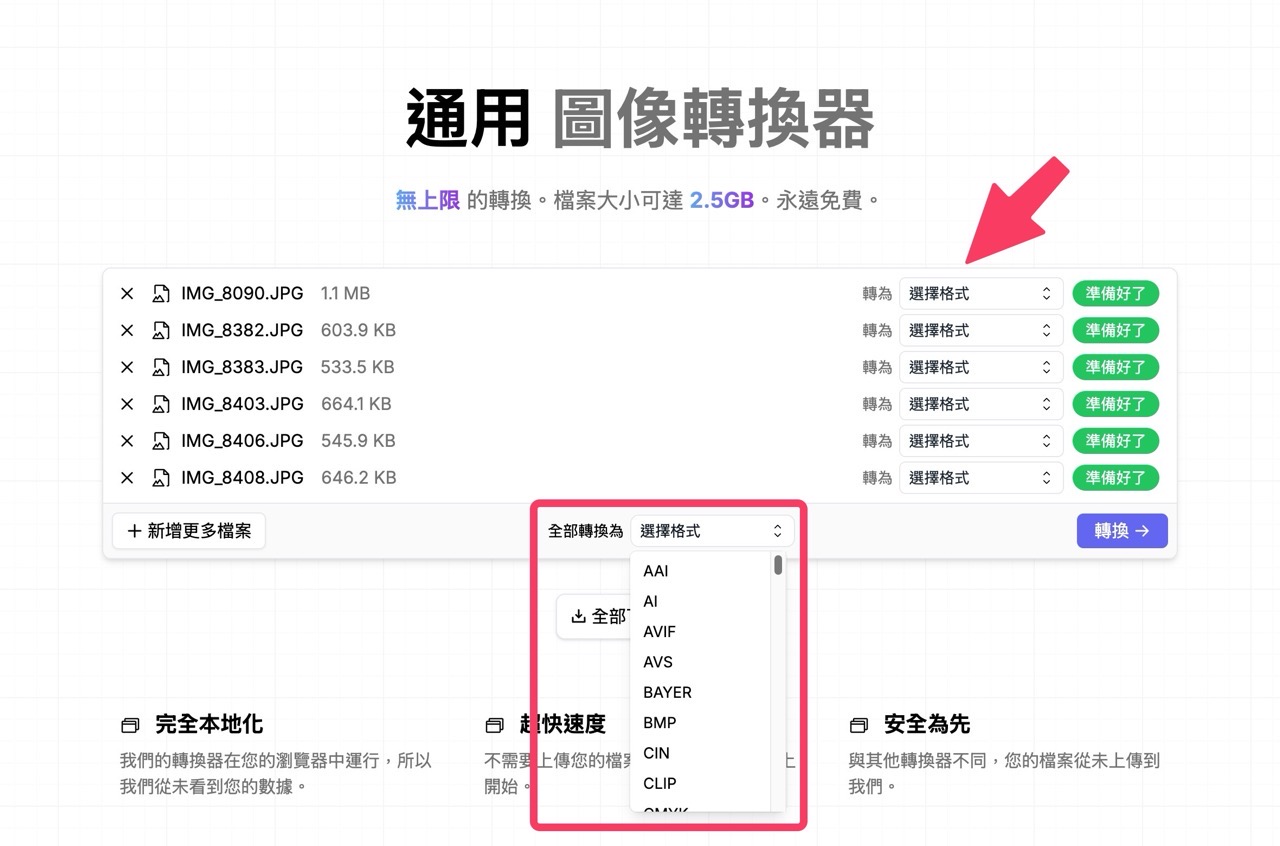
Task: Click the format list scrollbar thumb
Action: (778, 565)
